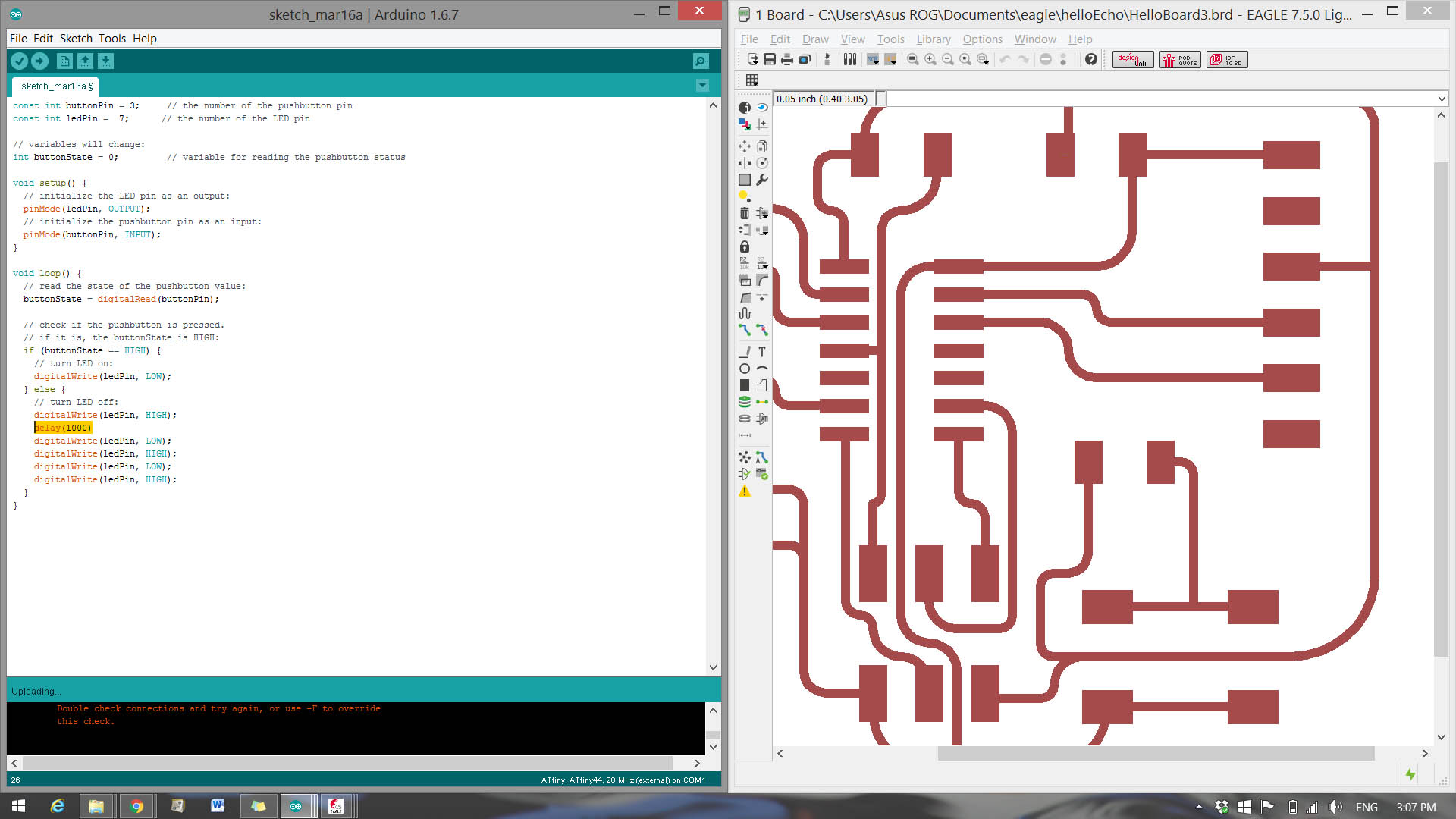Open the Zoom select dropdown icon in EAGLE
1456x819 pixels.
(983, 60)
